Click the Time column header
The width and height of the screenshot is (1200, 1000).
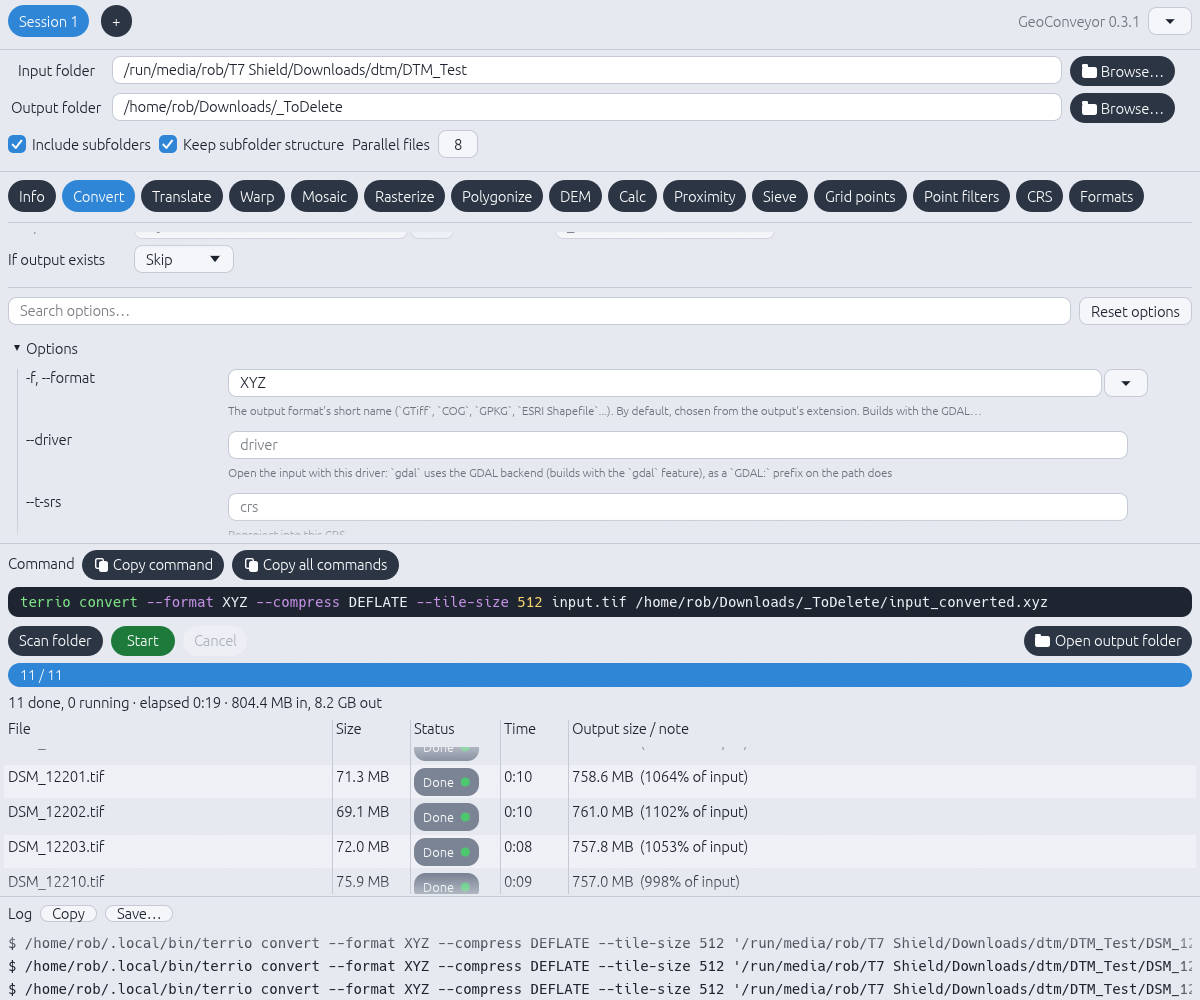pyautogui.click(x=520, y=729)
